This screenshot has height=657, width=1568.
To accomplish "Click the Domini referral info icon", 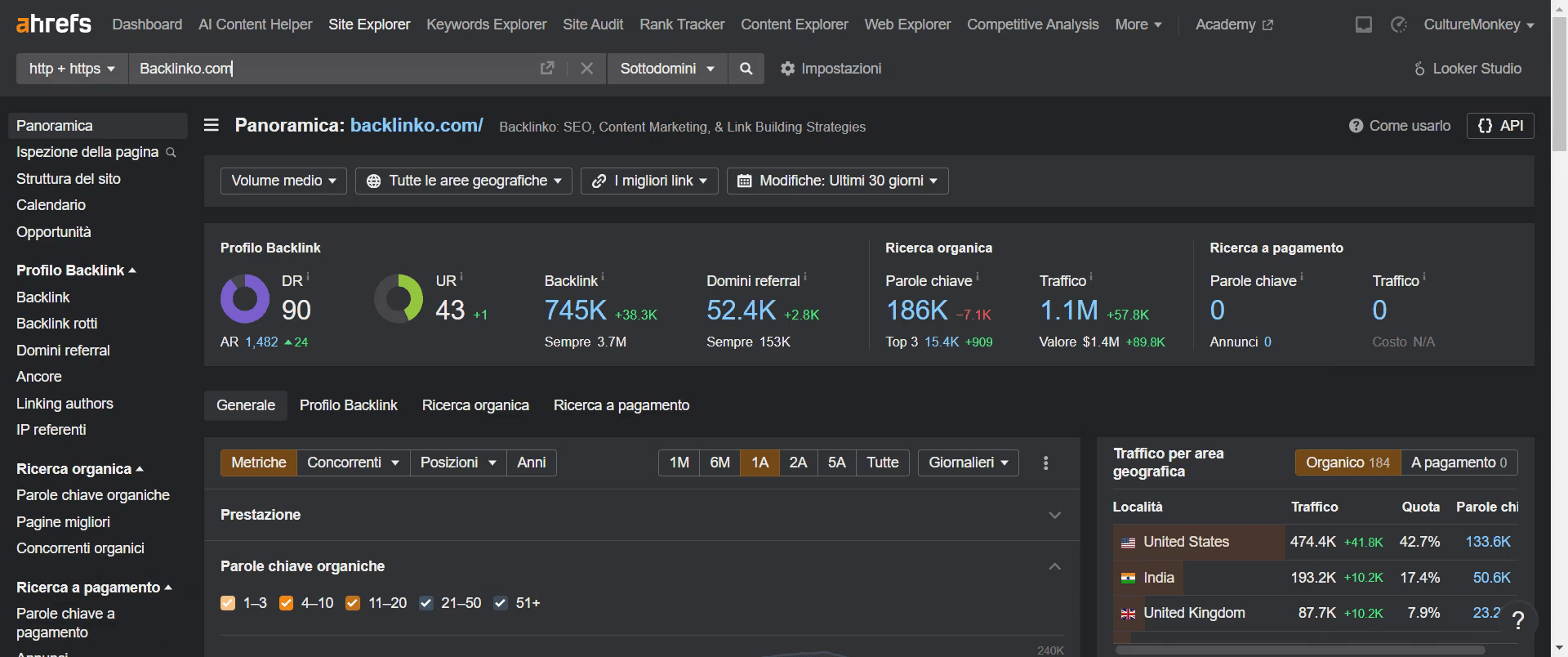I will (805, 277).
